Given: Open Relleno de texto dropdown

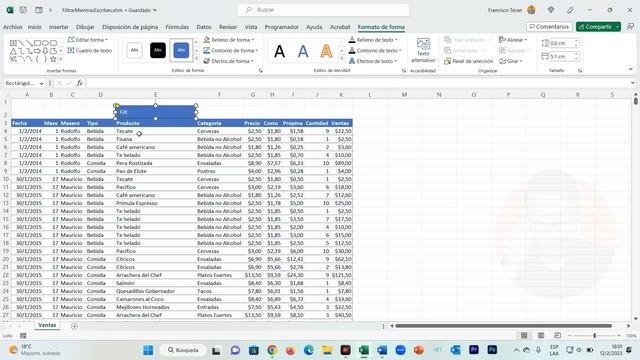Looking at the screenshot, I should click(373, 40).
